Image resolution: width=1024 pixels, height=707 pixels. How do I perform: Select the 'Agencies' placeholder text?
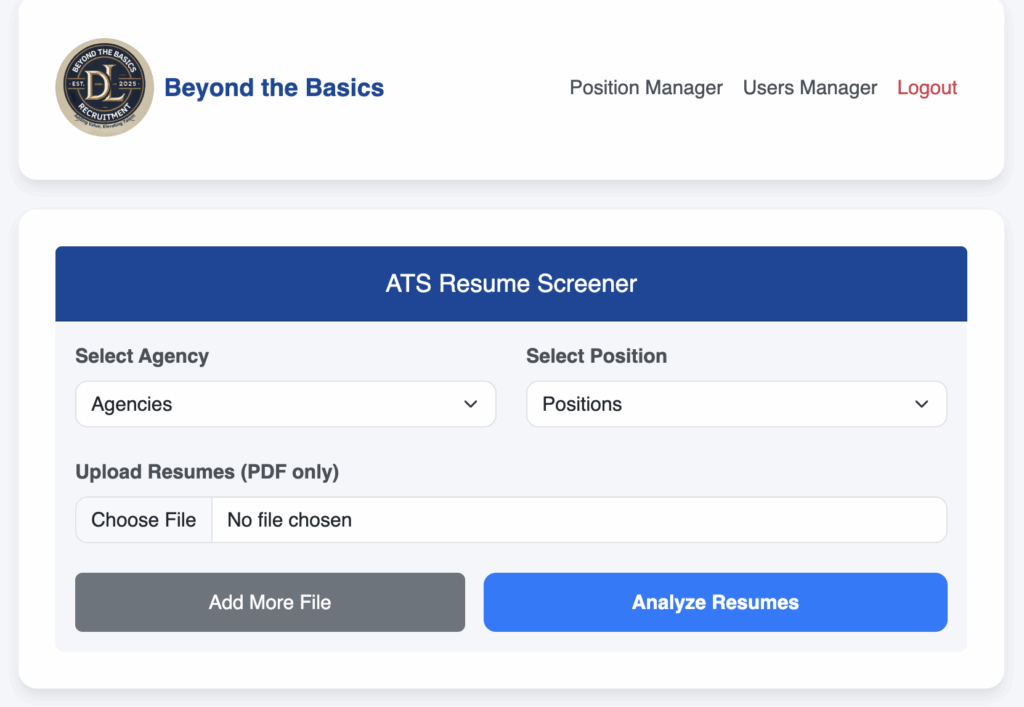click(x=132, y=404)
